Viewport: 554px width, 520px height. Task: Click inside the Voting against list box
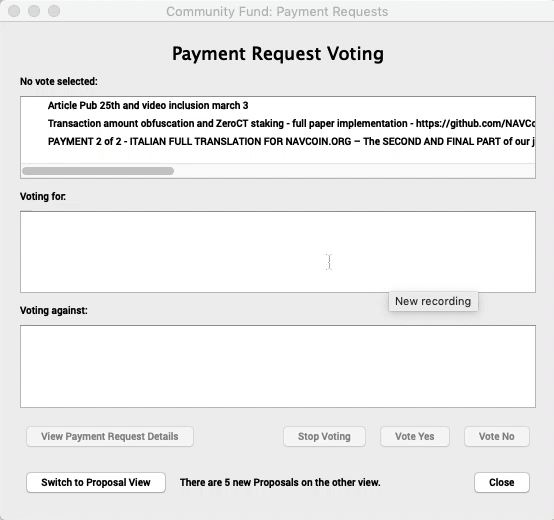(278, 366)
